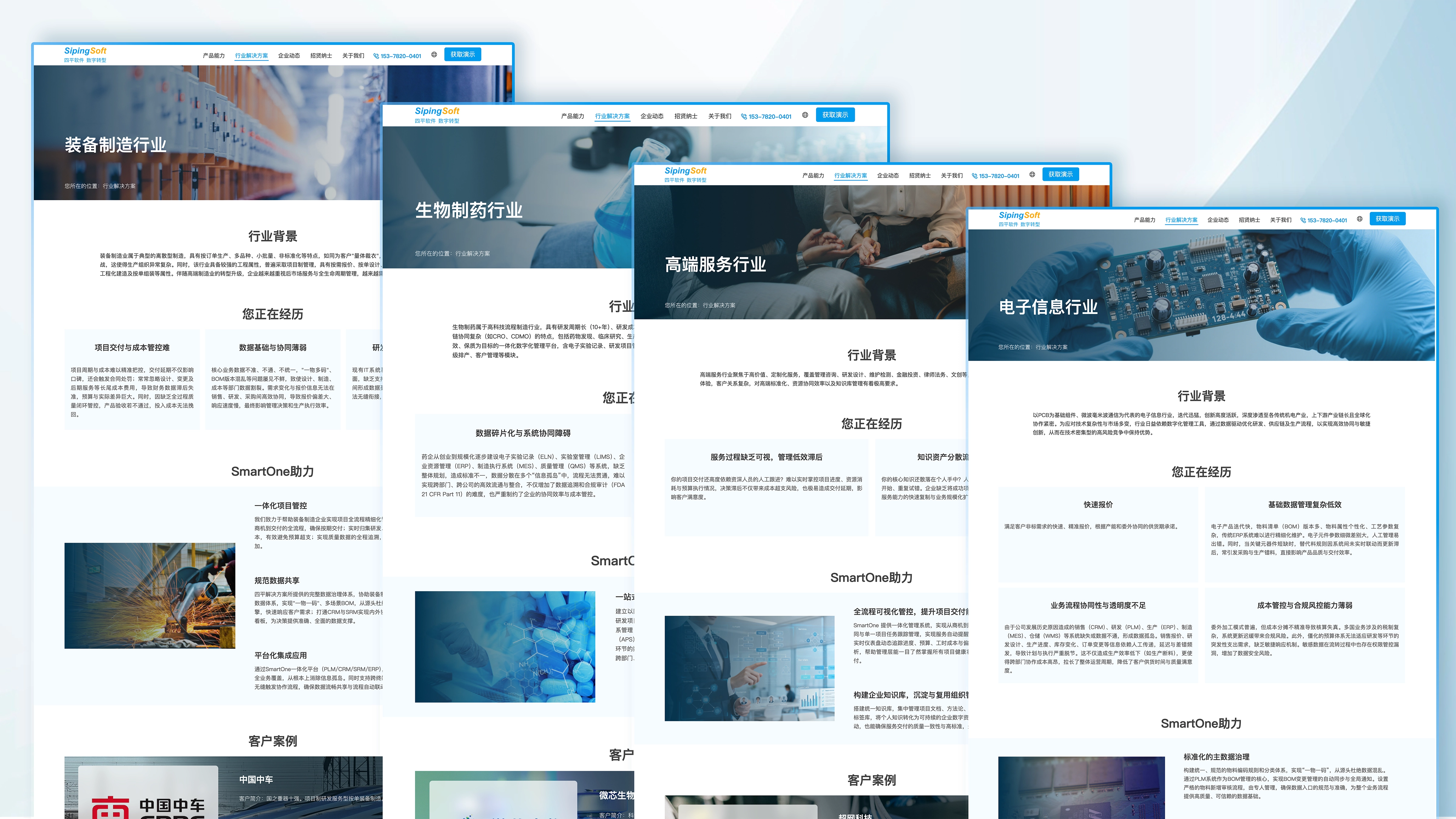Image resolution: width=1456 pixels, height=819 pixels.
Task: Open 行业解决方案 menu on 电子信息行业 page
Action: click(1181, 221)
